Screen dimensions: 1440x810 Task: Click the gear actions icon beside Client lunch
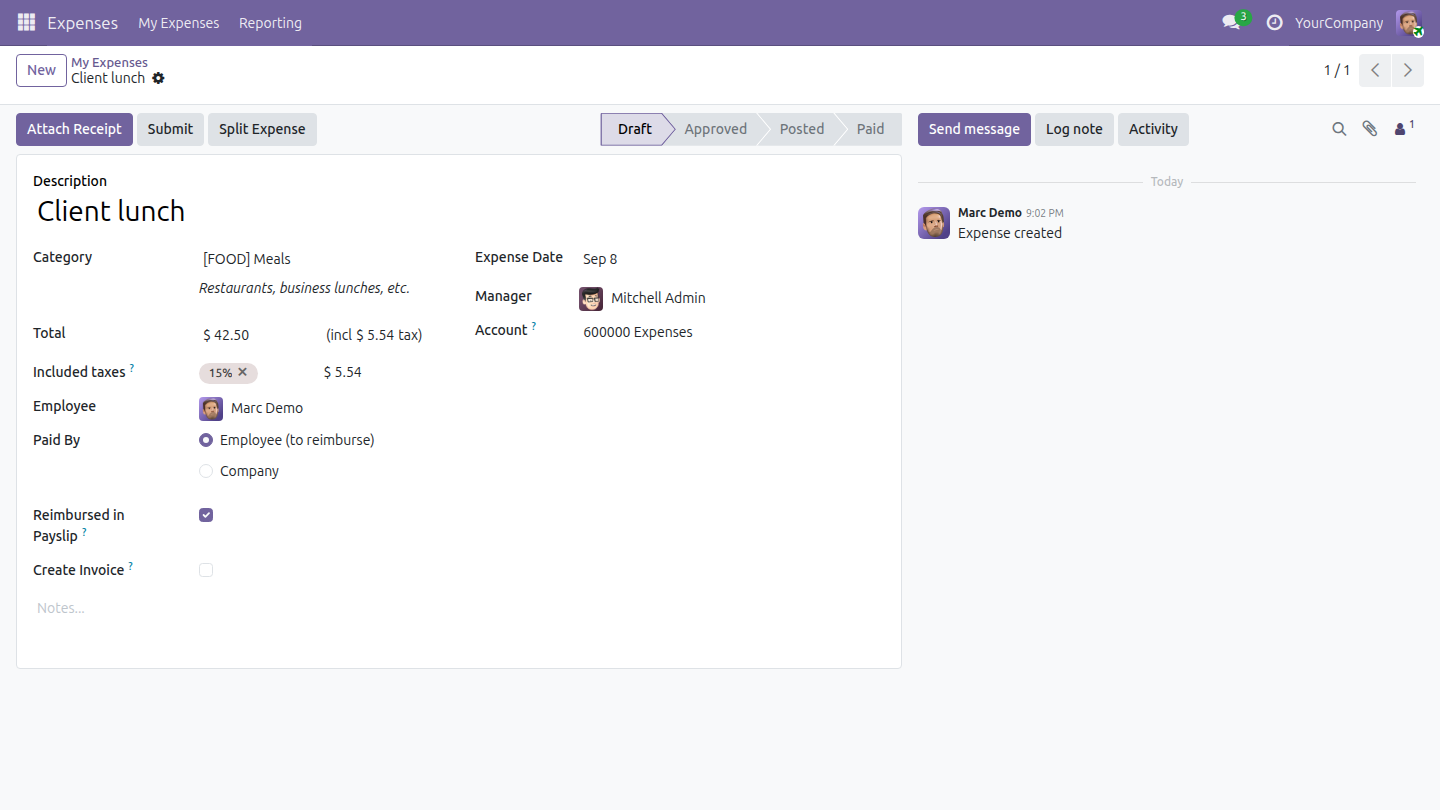coord(158,78)
